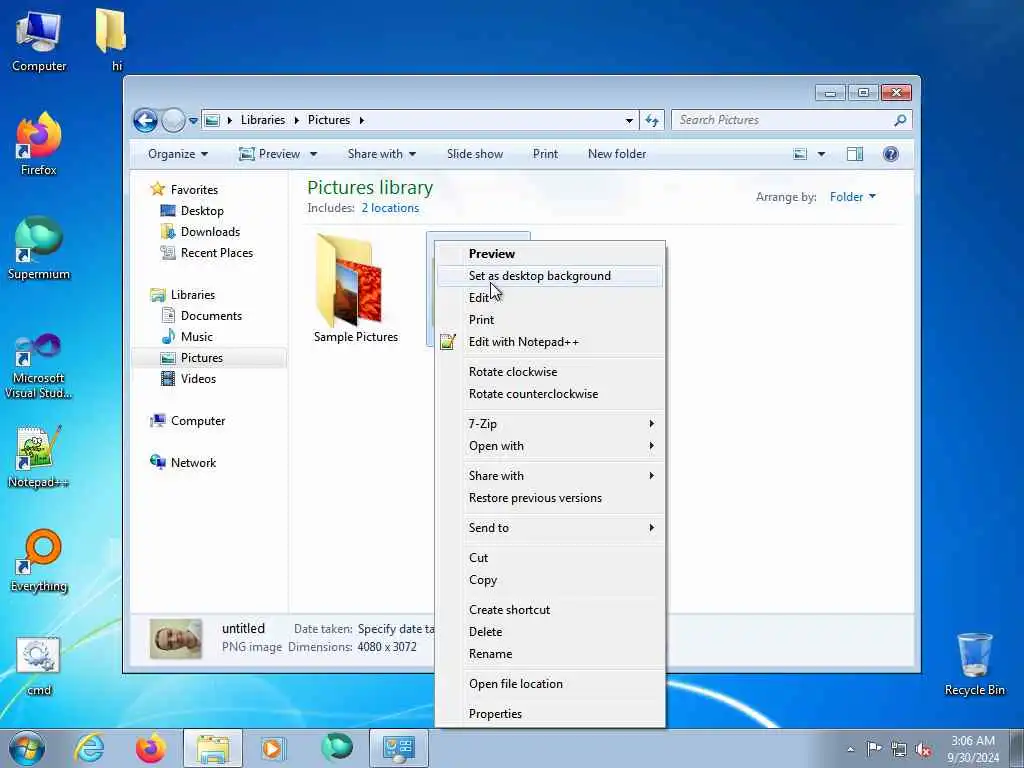1024x768 pixels.
Task: Select Documents library in sidebar
Action: pos(202,316)
